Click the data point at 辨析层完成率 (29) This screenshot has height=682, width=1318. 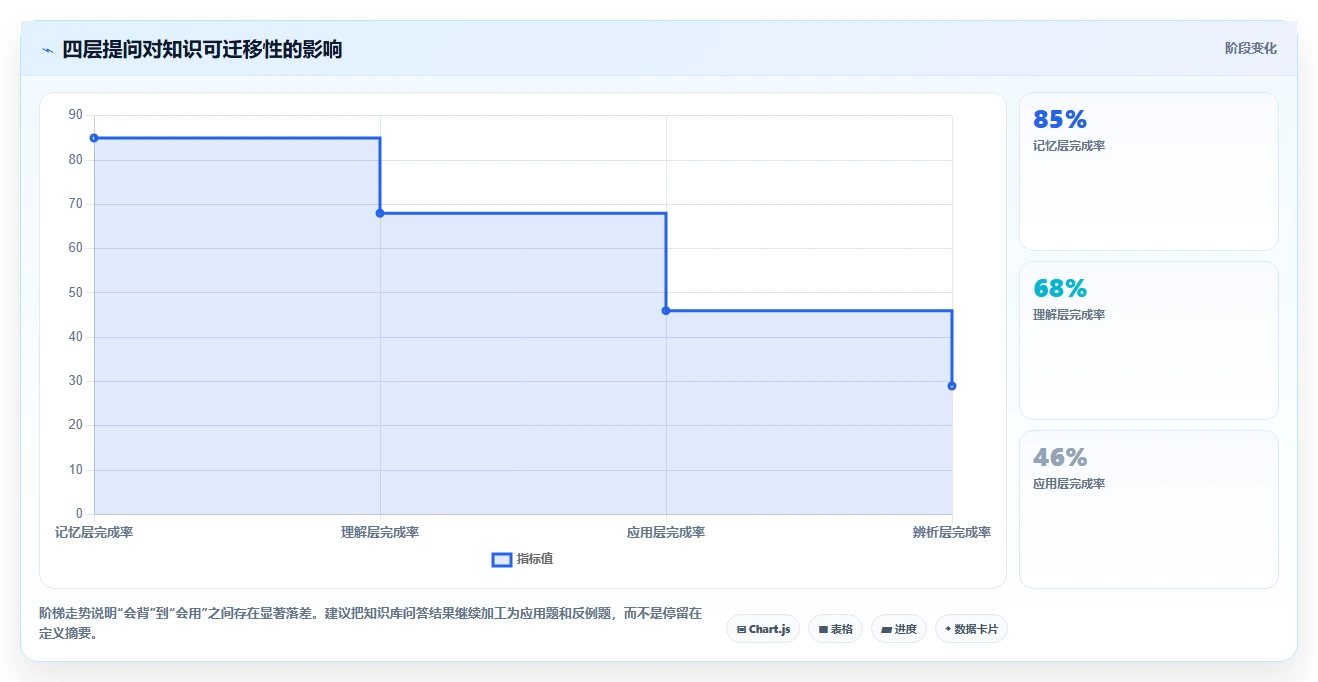coord(952,386)
